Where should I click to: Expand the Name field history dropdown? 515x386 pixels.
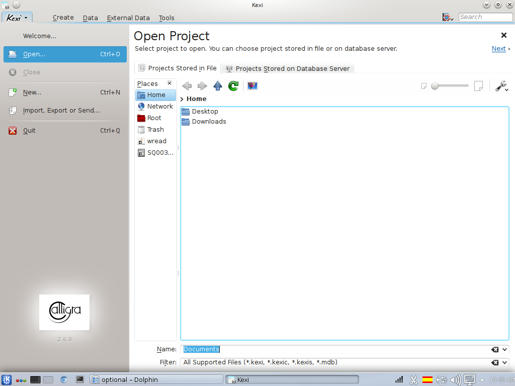505,349
